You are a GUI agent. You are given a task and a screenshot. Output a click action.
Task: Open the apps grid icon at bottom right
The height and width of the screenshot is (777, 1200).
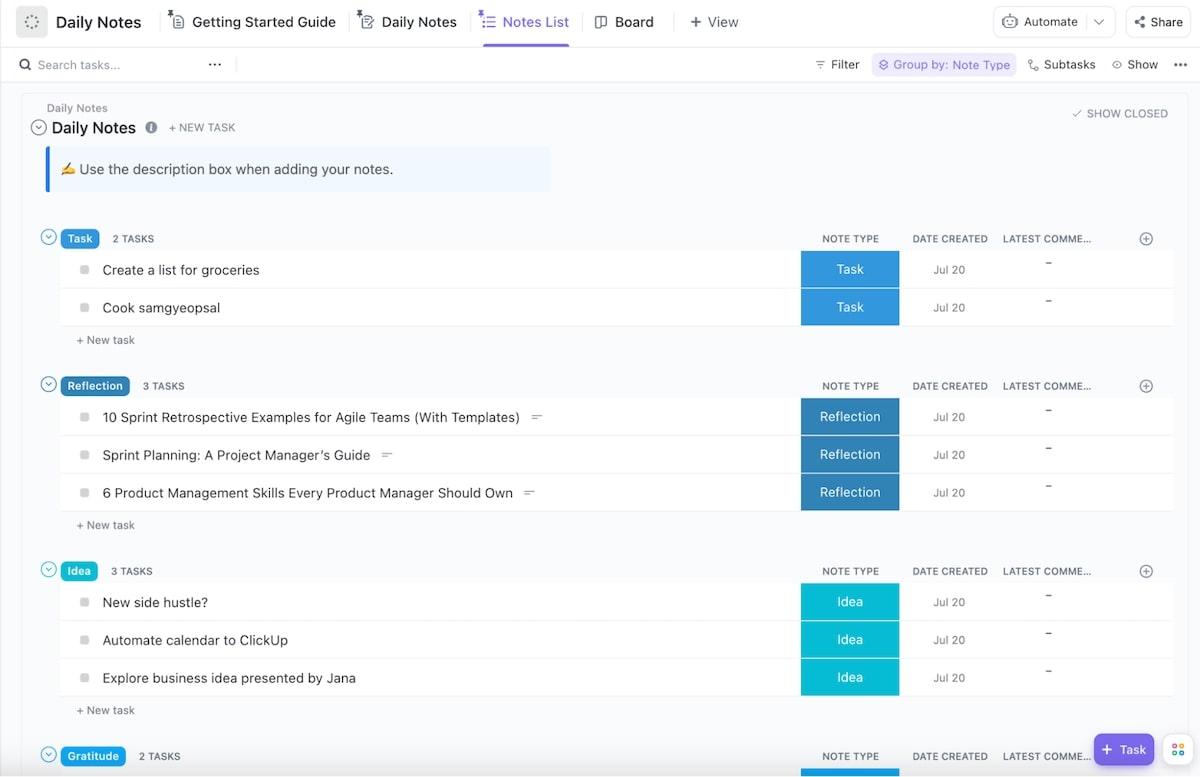1178,750
